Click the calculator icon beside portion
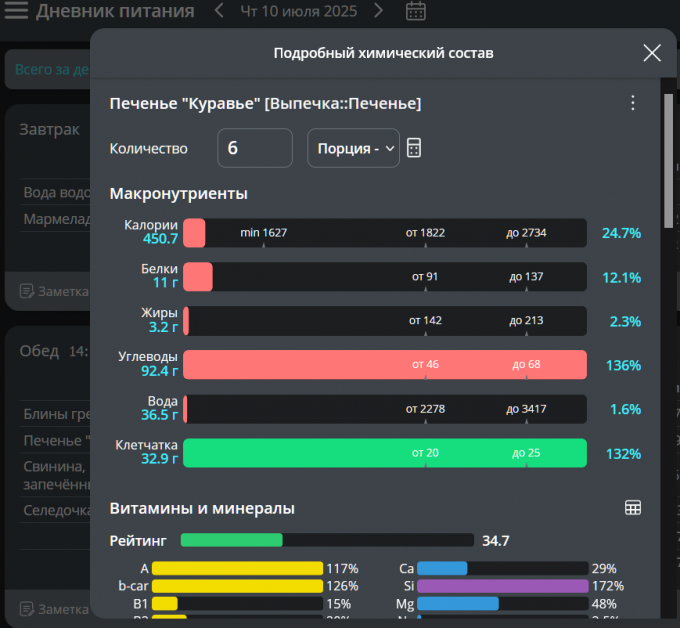Viewport: 680px width, 628px height. coord(415,148)
